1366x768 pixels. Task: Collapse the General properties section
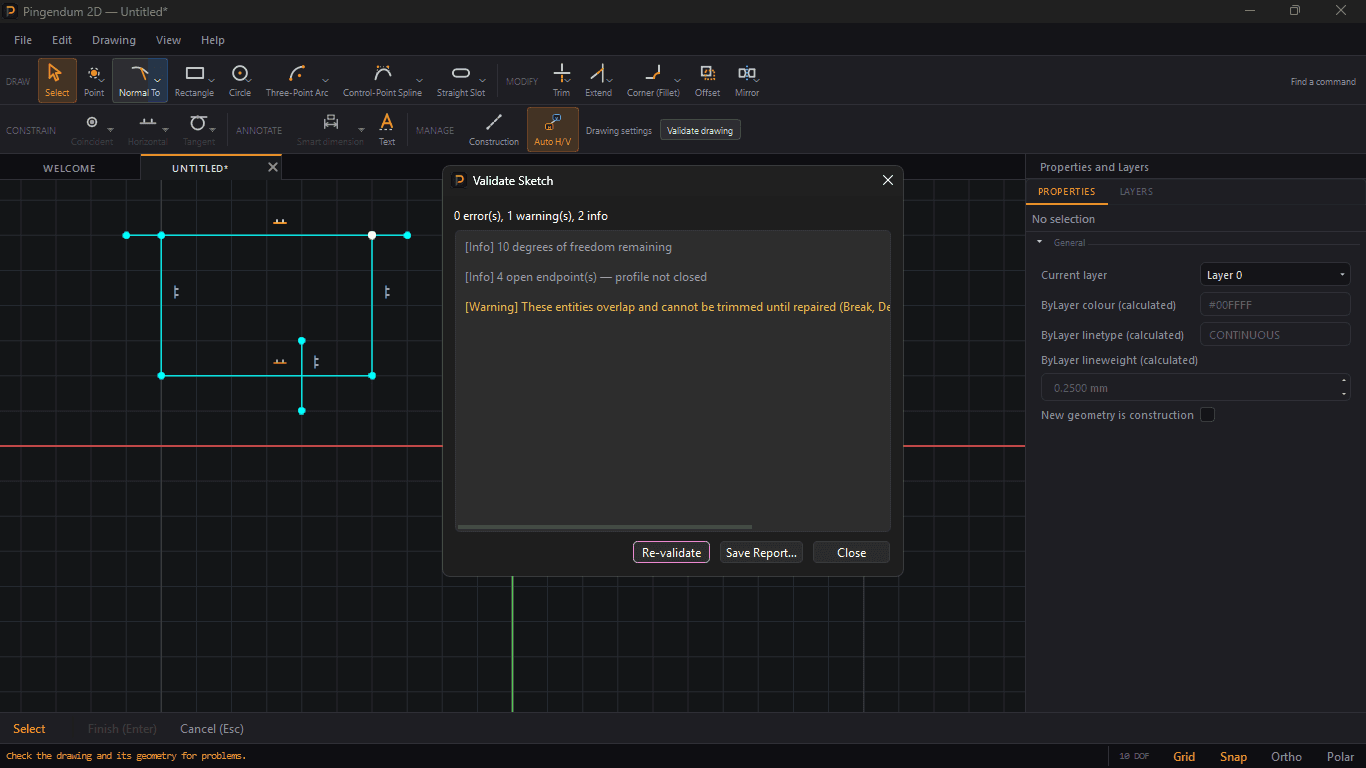pyautogui.click(x=1039, y=242)
